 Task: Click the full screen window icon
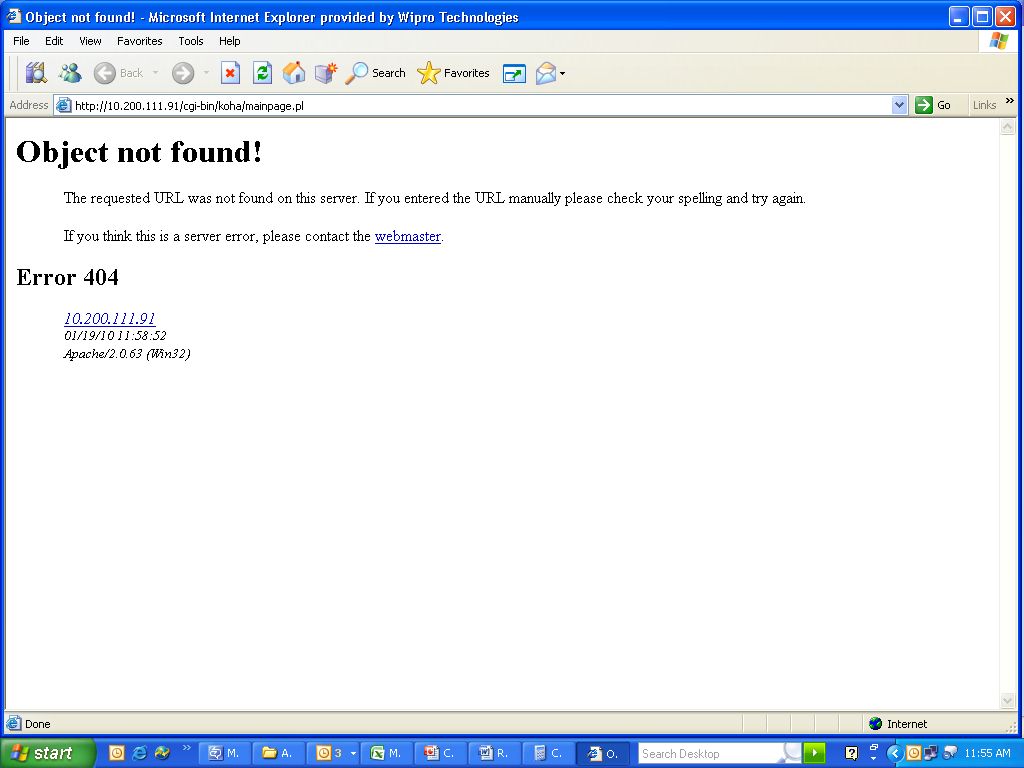(x=514, y=73)
